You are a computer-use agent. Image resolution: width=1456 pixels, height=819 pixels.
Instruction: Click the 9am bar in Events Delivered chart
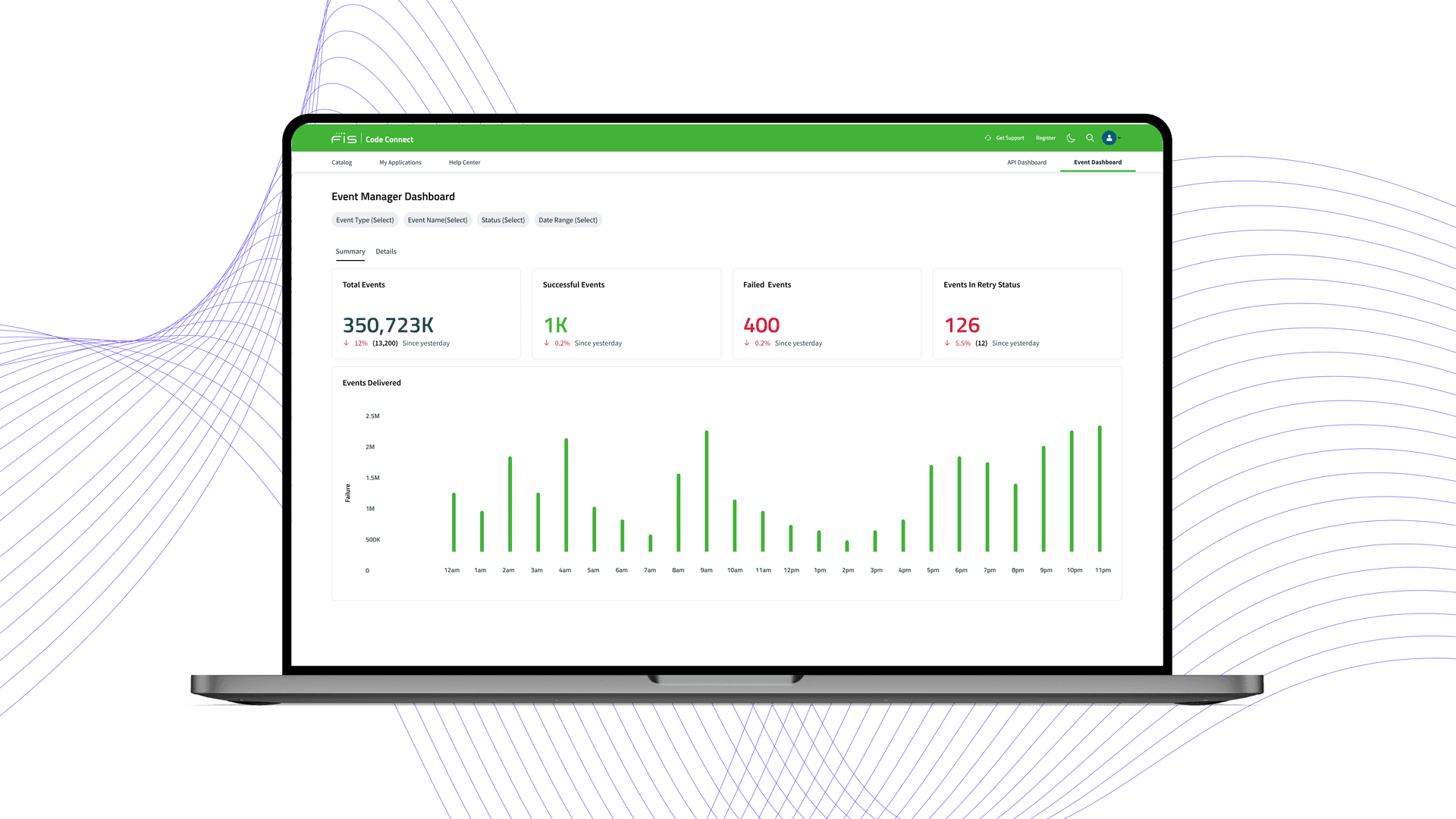click(707, 491)
